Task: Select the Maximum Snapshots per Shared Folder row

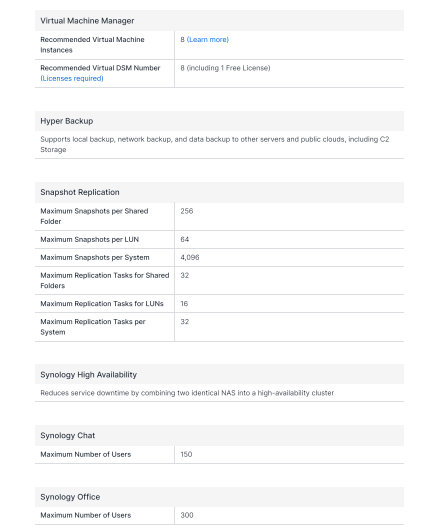Action: point(219,216)
